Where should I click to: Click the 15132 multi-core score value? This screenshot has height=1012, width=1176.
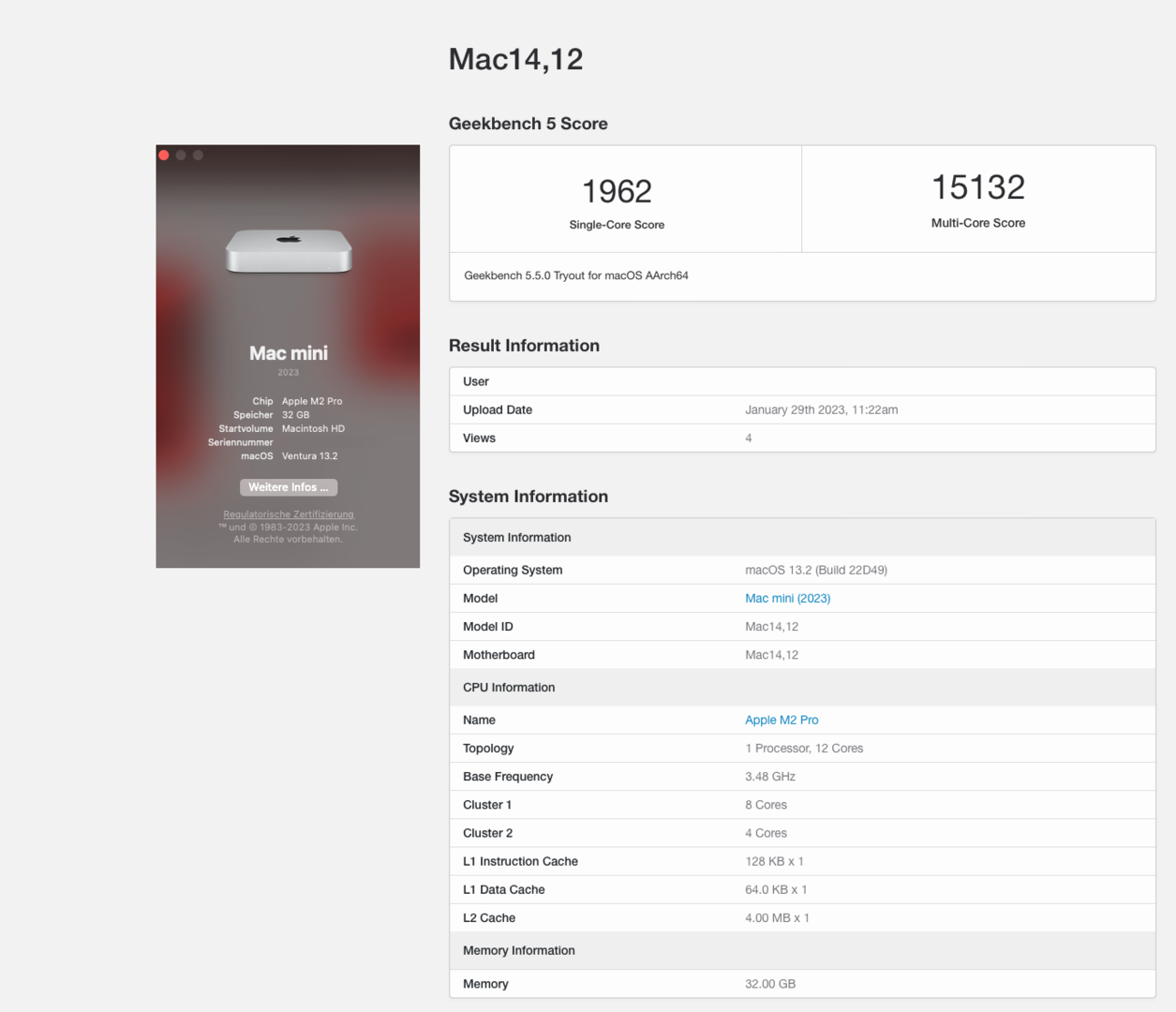pyautogui.click(x=978, y=187)
